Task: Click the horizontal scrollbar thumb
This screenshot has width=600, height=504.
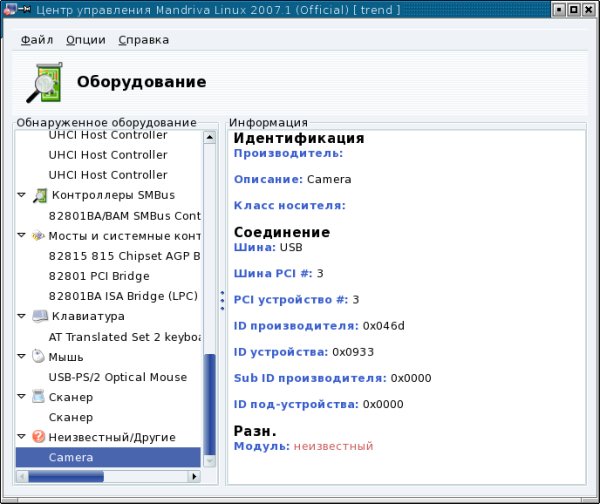Action: [x=66, y=476]
